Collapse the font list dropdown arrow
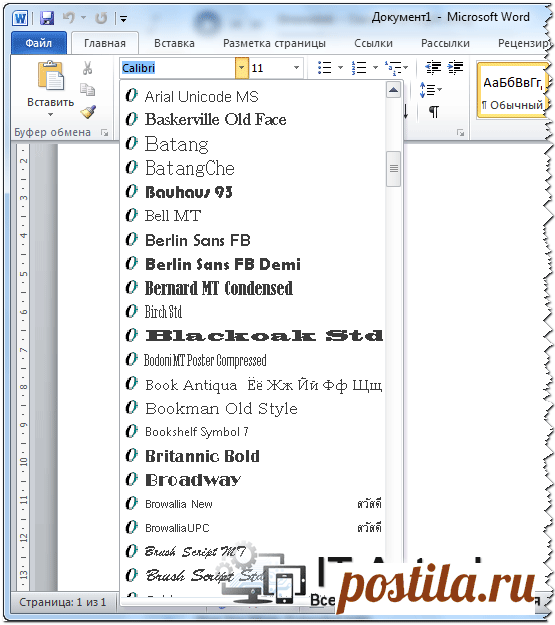The image size is (555, 625). pos(242,68)
